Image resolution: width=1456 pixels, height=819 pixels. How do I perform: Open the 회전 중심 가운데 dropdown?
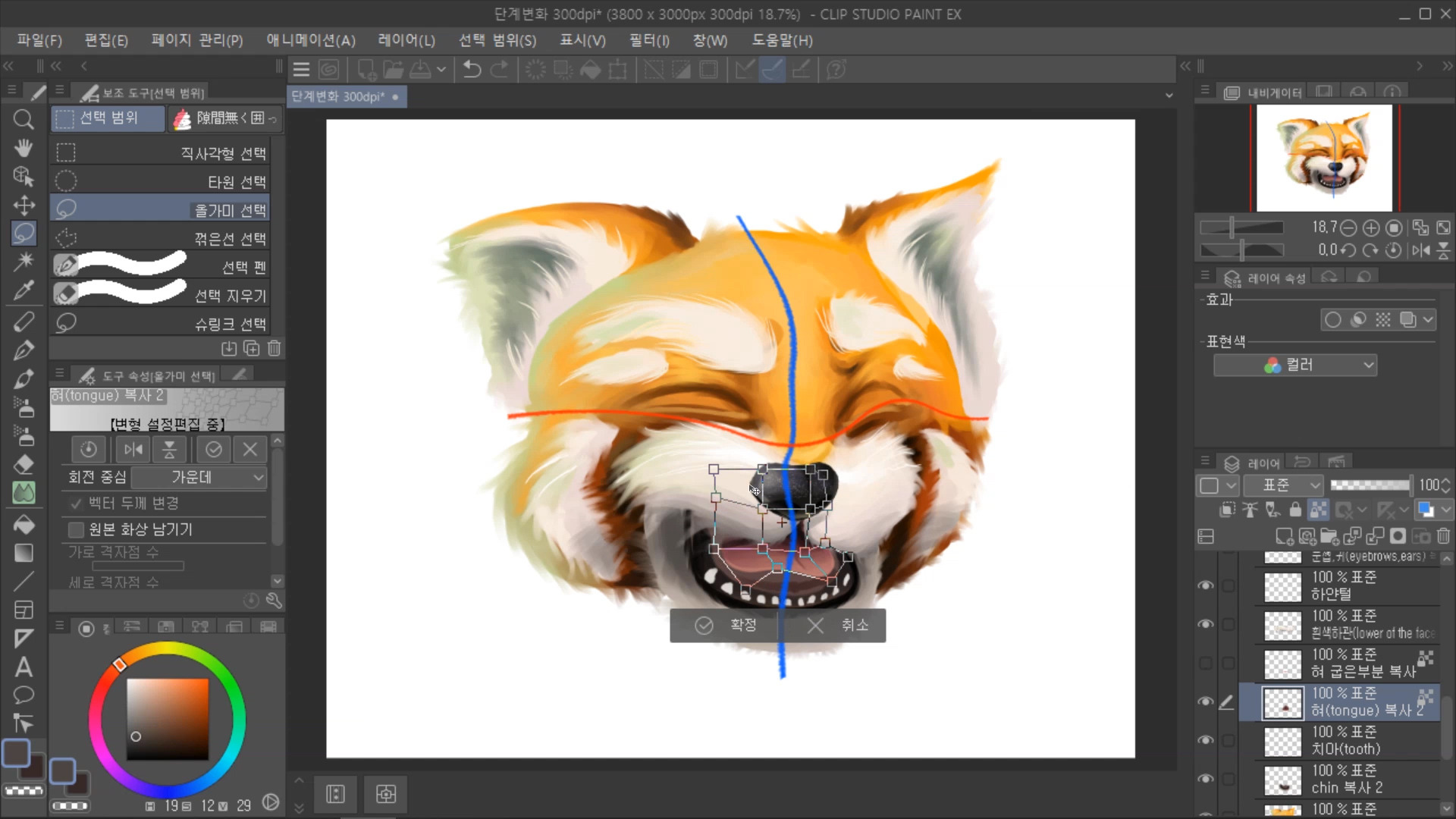pyautogui.click(x=199, y=477)
